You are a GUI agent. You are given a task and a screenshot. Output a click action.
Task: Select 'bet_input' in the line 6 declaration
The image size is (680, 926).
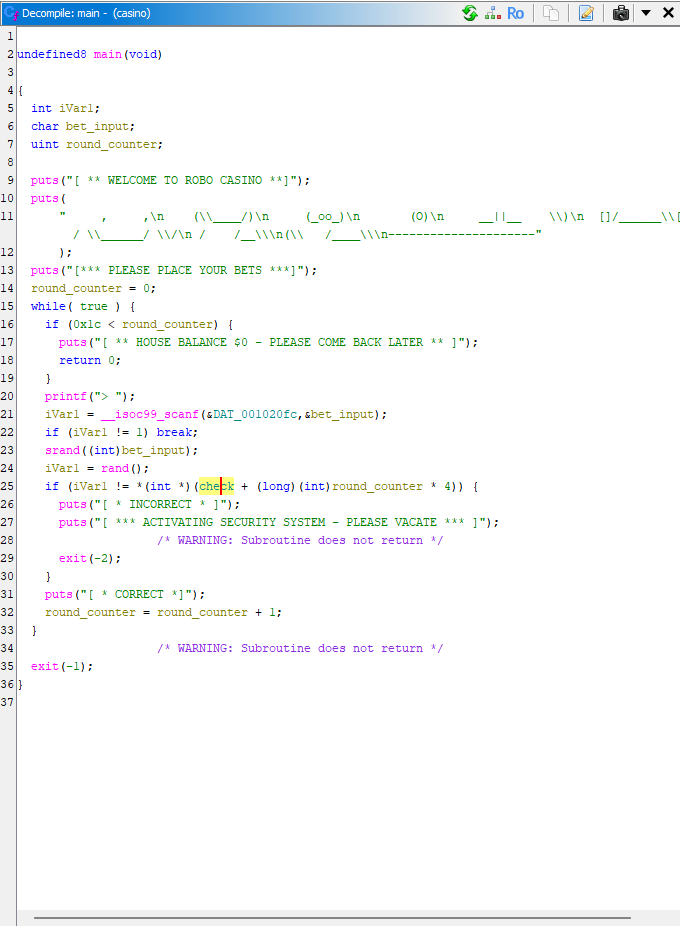[97, 126]
